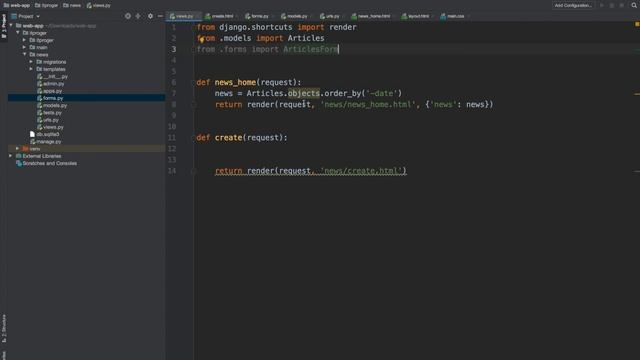The height and width of the screenshot is (360, 640).
Task: Click the fold marker on line 14
Action: (x=194, y=171)
